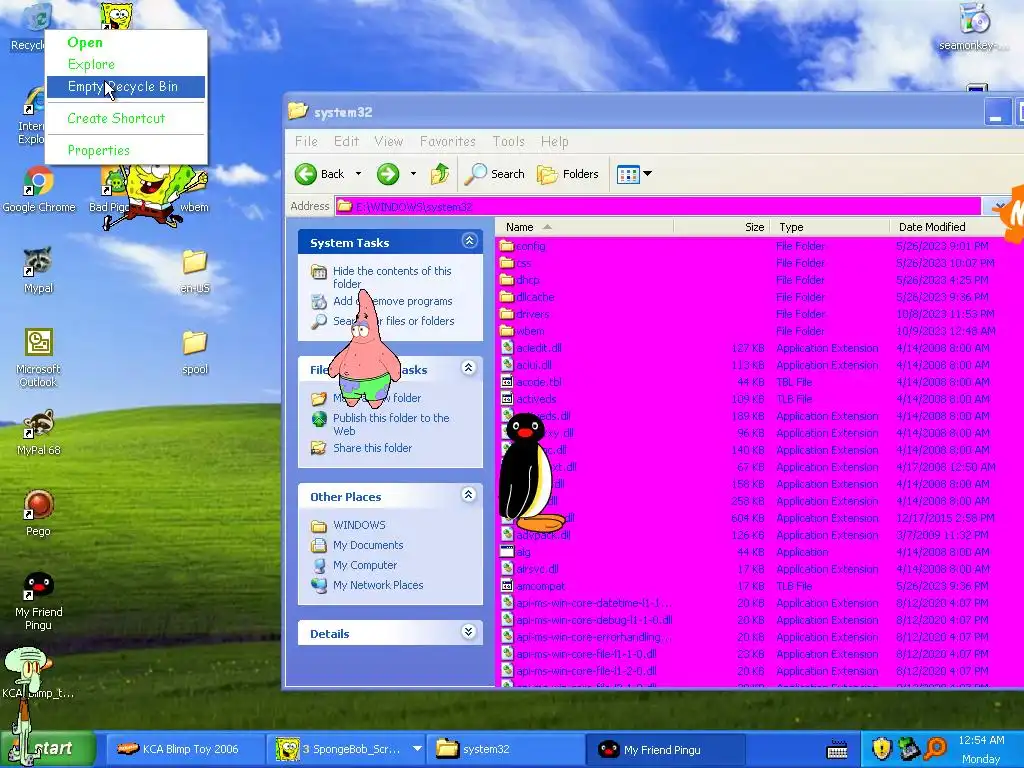Launch the Microsoft Outlook desktop shortcut
Screen dimensions: 1024x768
tap(39, 358)
